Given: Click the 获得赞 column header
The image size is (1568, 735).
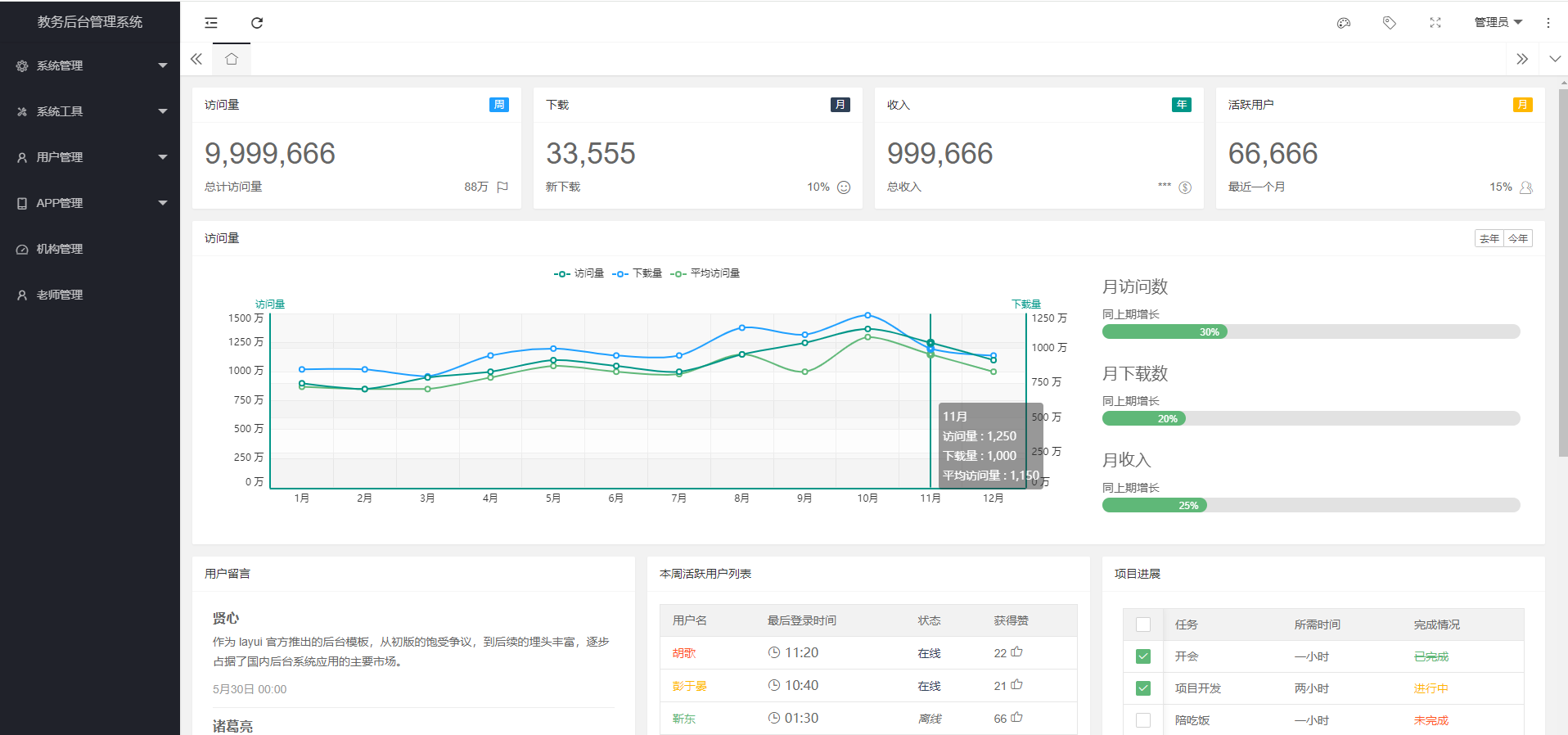Looking at the screenshot, I should 1012,620.
